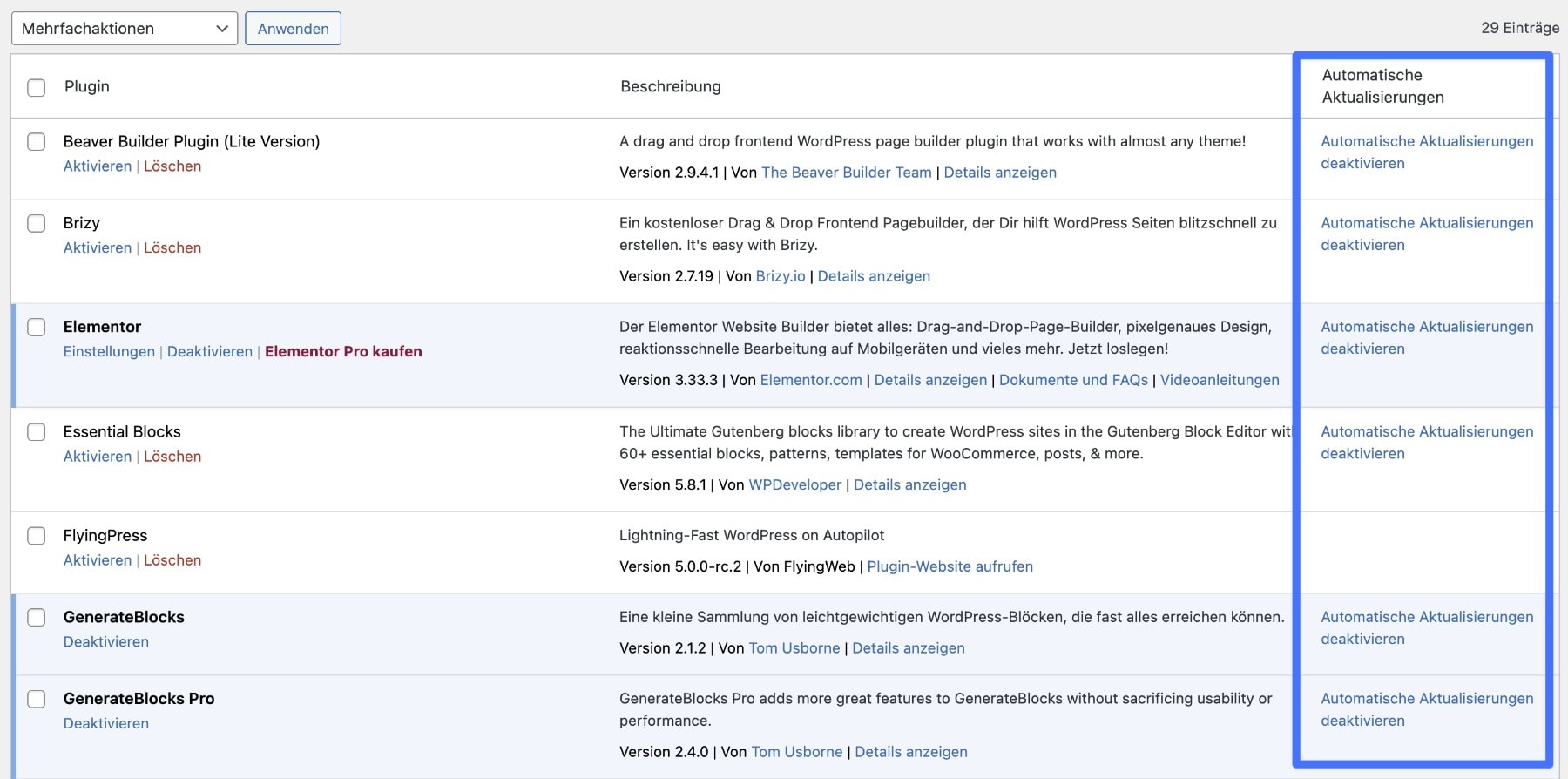Show details for Brizy plugin
This screenshot has height=779, width=1568.
[x=874, y=276]
